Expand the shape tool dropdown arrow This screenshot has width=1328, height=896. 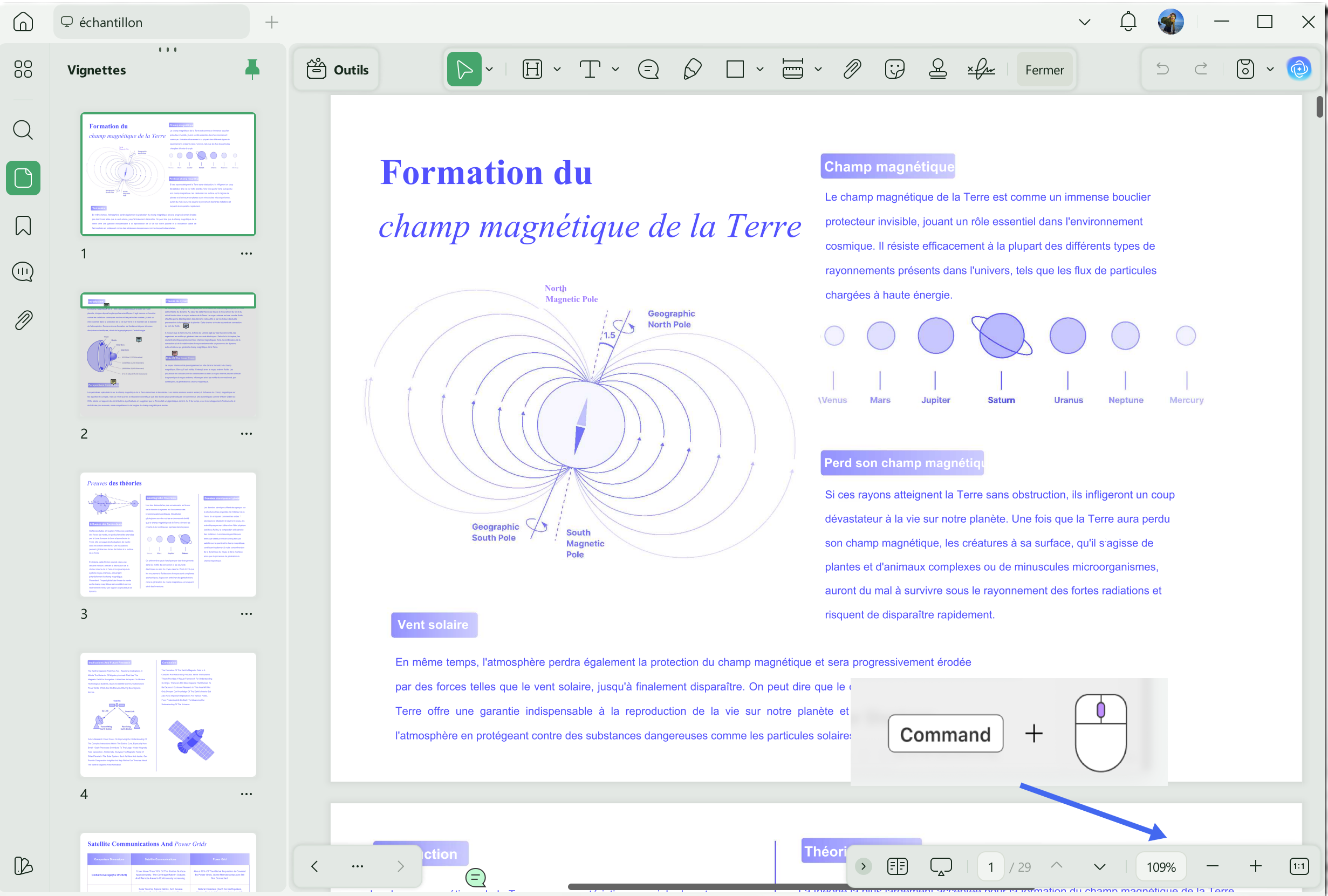(x=759, y=70)
